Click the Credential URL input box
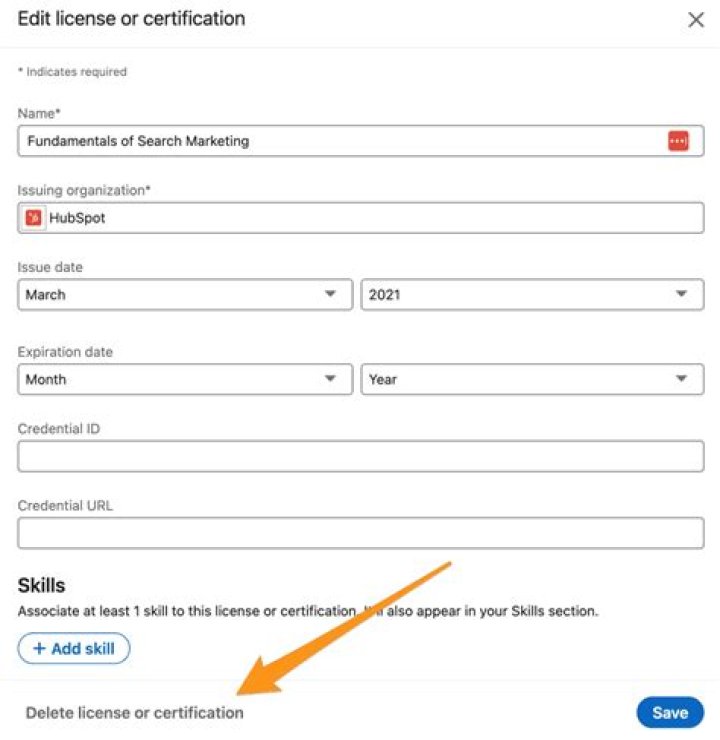The image size is (720, 740). point(360,533)
